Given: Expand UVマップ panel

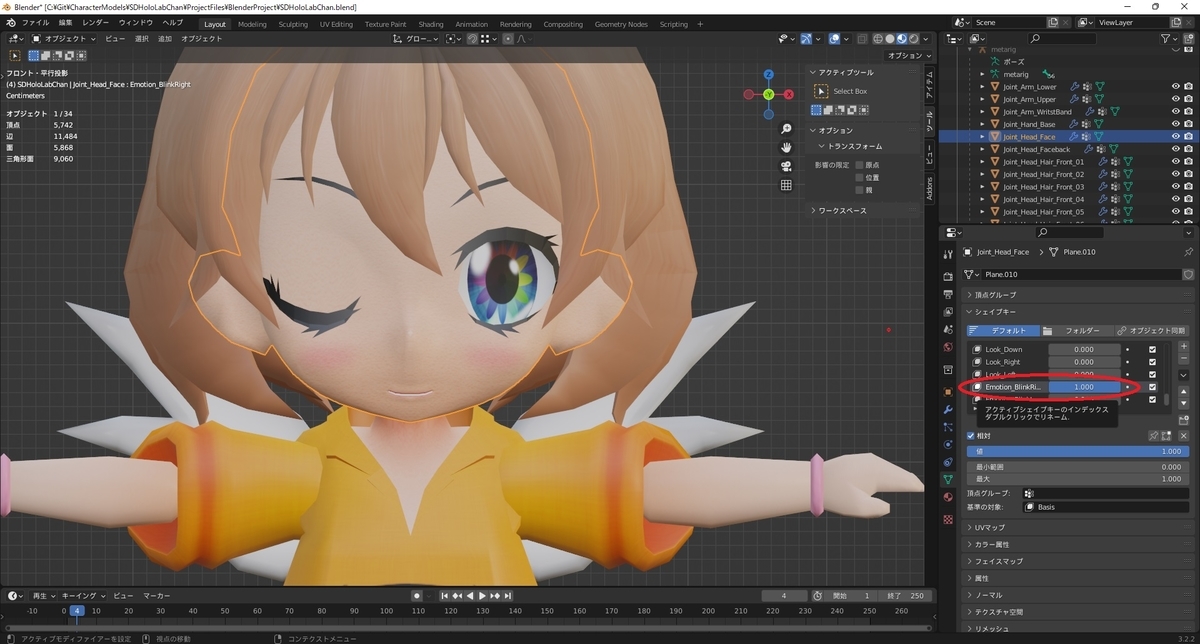Looking at the screenshot, I should pyautogui.click(x=1080, y=527).
